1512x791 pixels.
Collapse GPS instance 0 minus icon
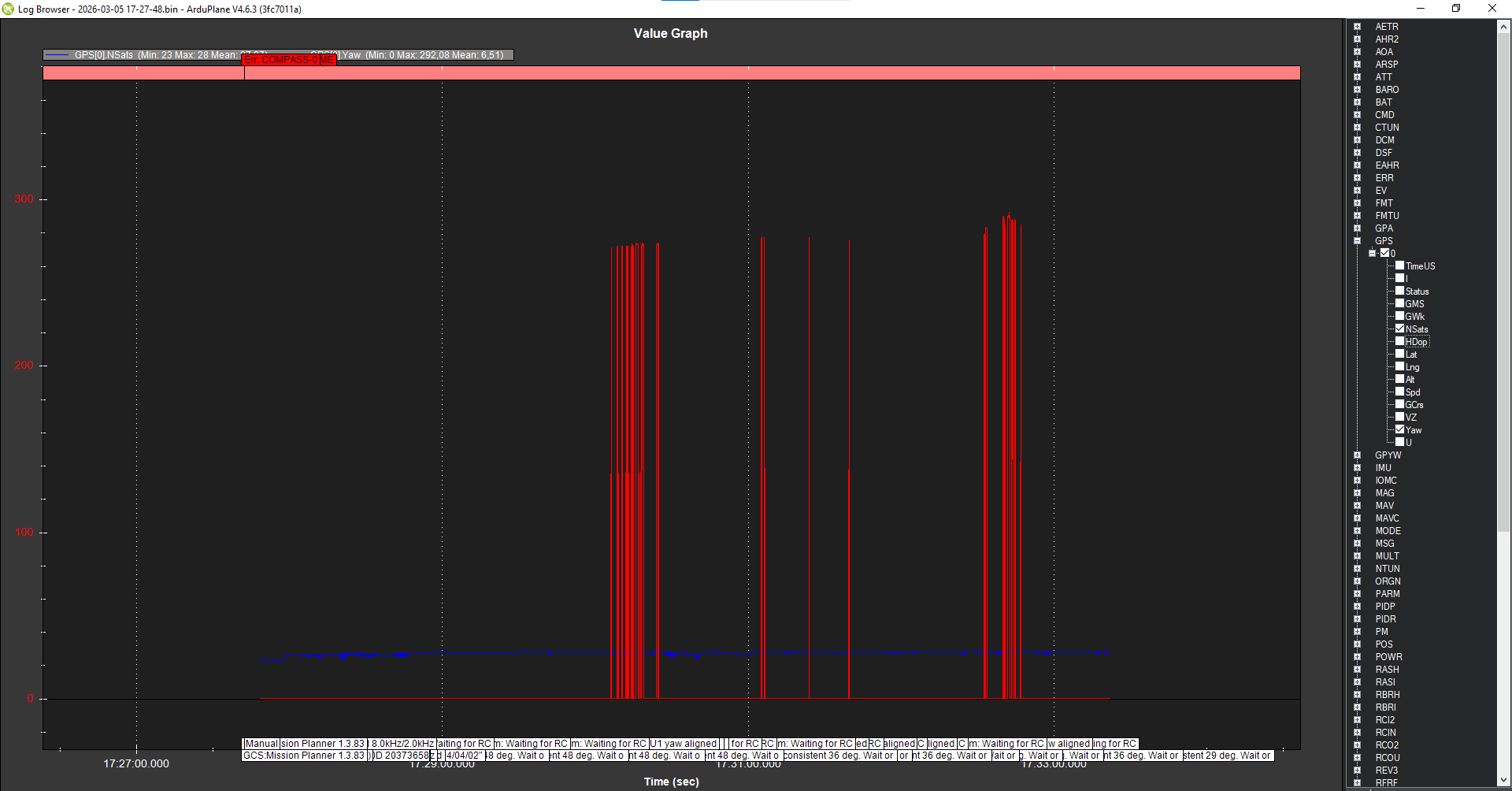[x=1372, y=254]
